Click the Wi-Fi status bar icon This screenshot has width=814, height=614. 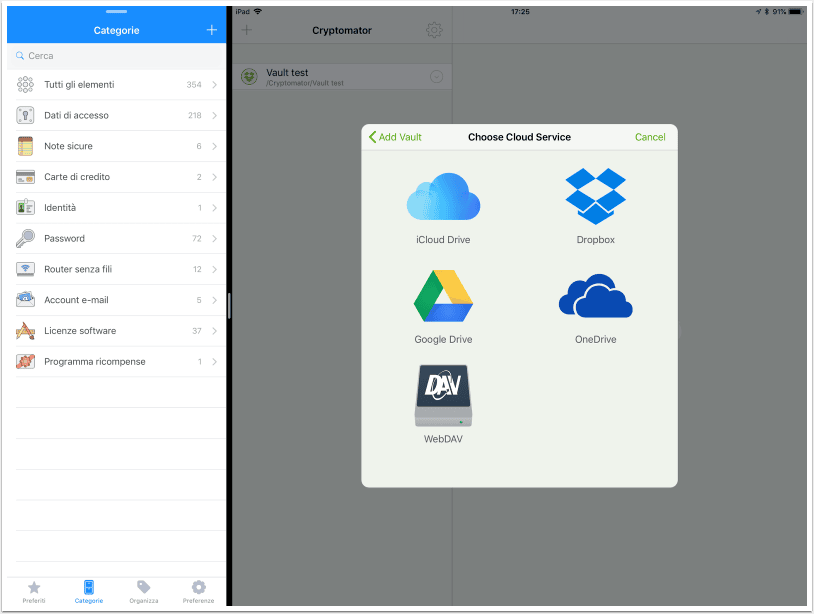[257, 11]
